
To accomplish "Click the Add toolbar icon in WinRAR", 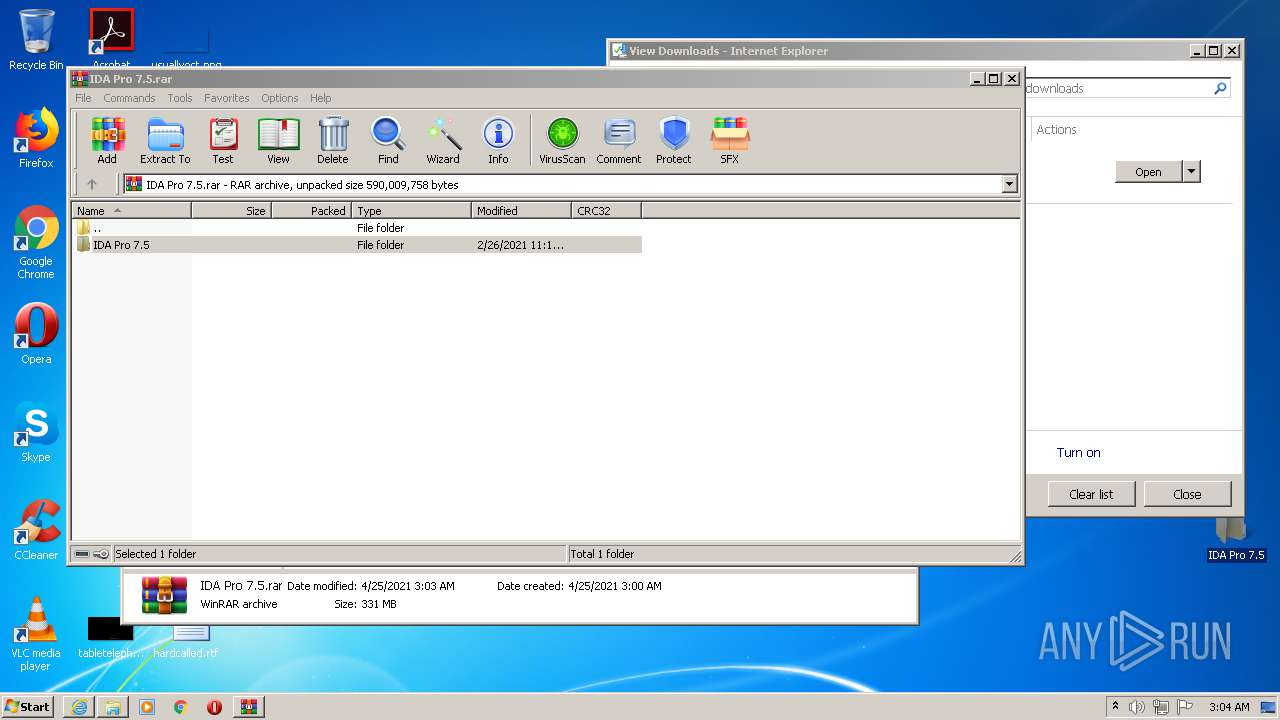I will [x=107, y=140].
